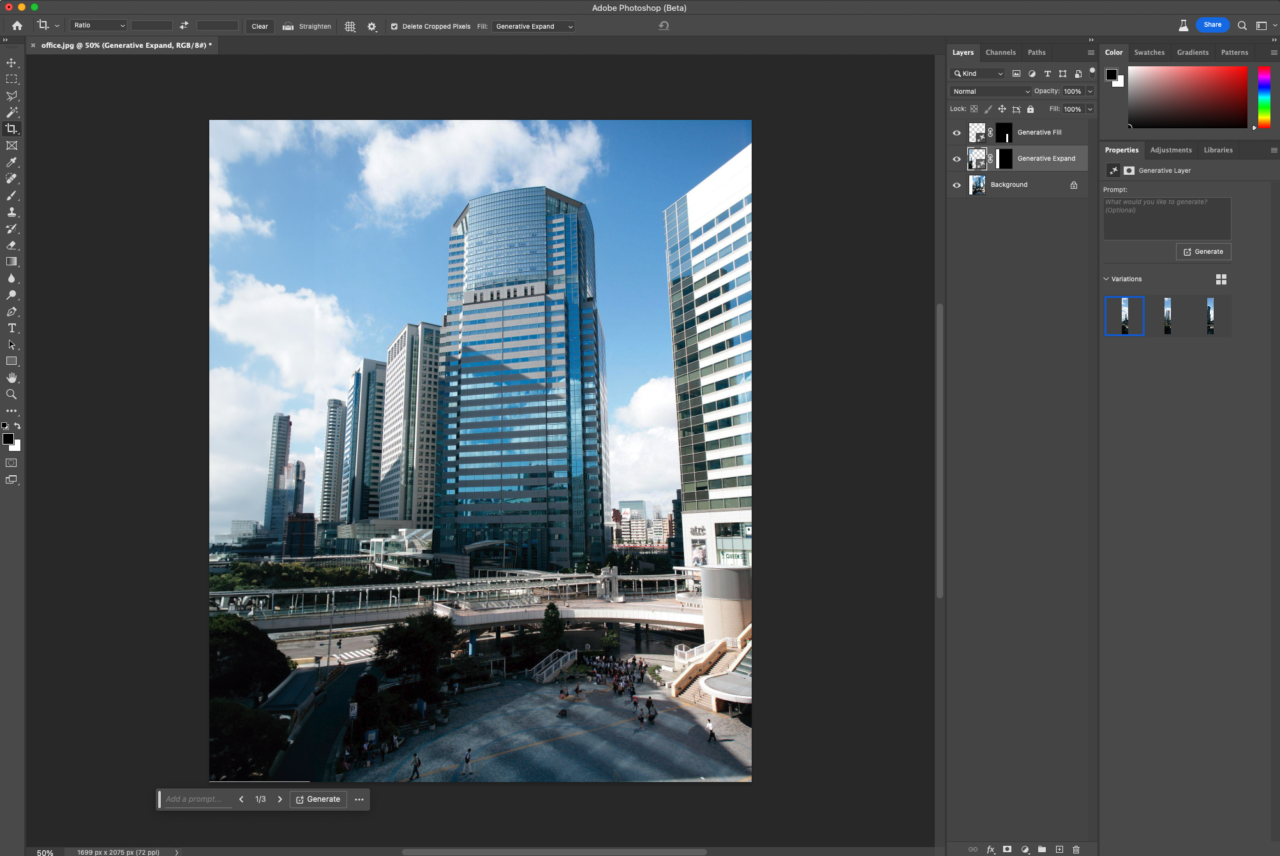Viewport: 1280px width, 856px height.
Task: Open crop overlay grid options in options bar
Action: [350, 26]
